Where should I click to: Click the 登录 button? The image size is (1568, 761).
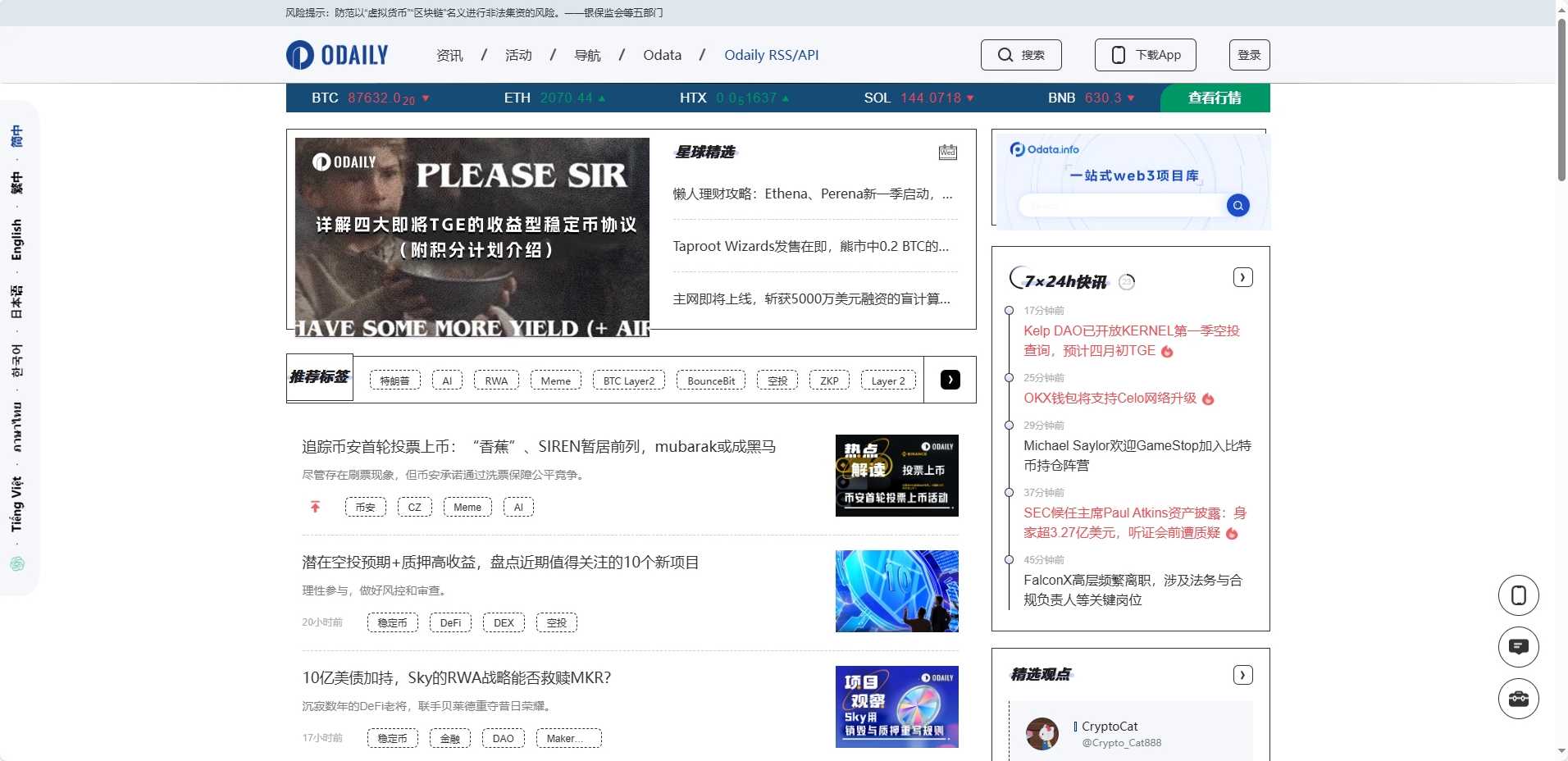click(x=1250, y=54)
